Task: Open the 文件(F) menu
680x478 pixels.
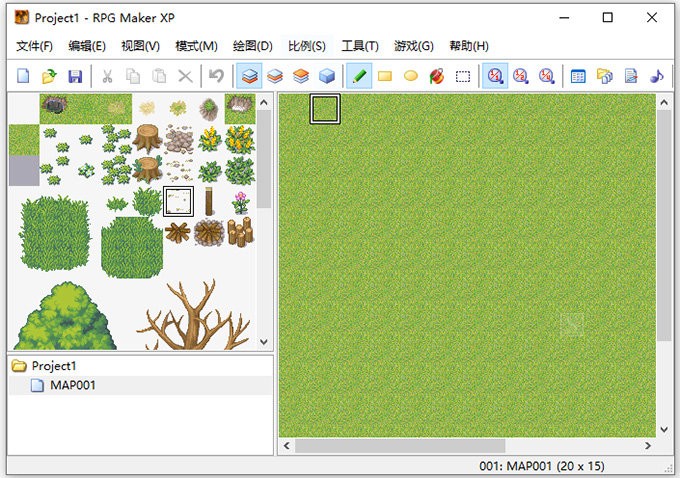Action: (x=35, y=46)
